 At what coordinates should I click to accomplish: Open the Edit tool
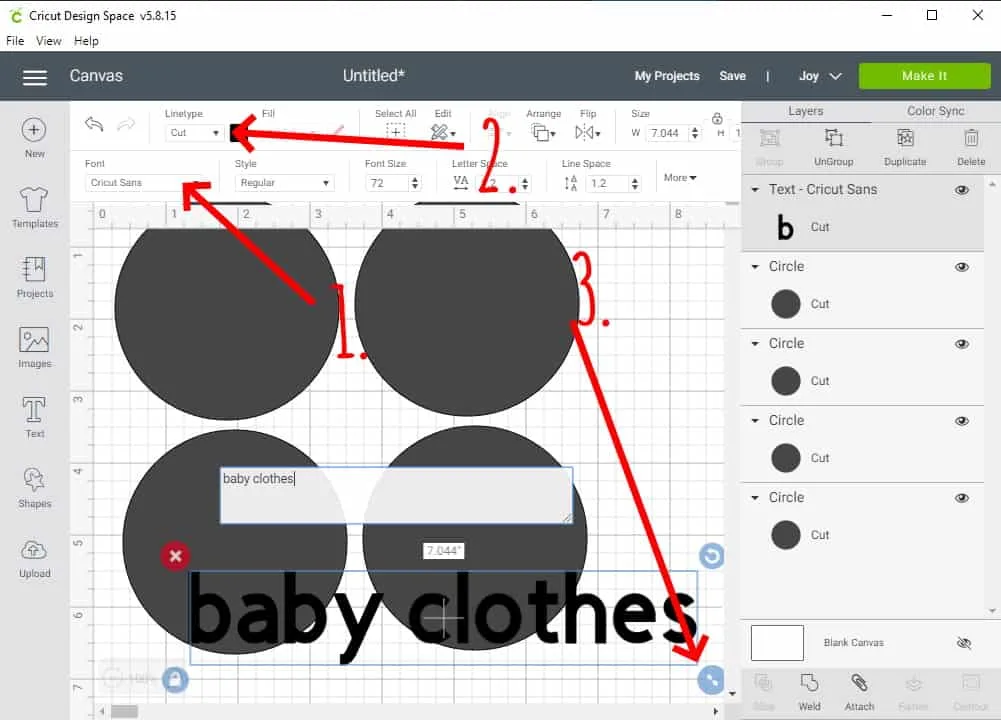442,132
